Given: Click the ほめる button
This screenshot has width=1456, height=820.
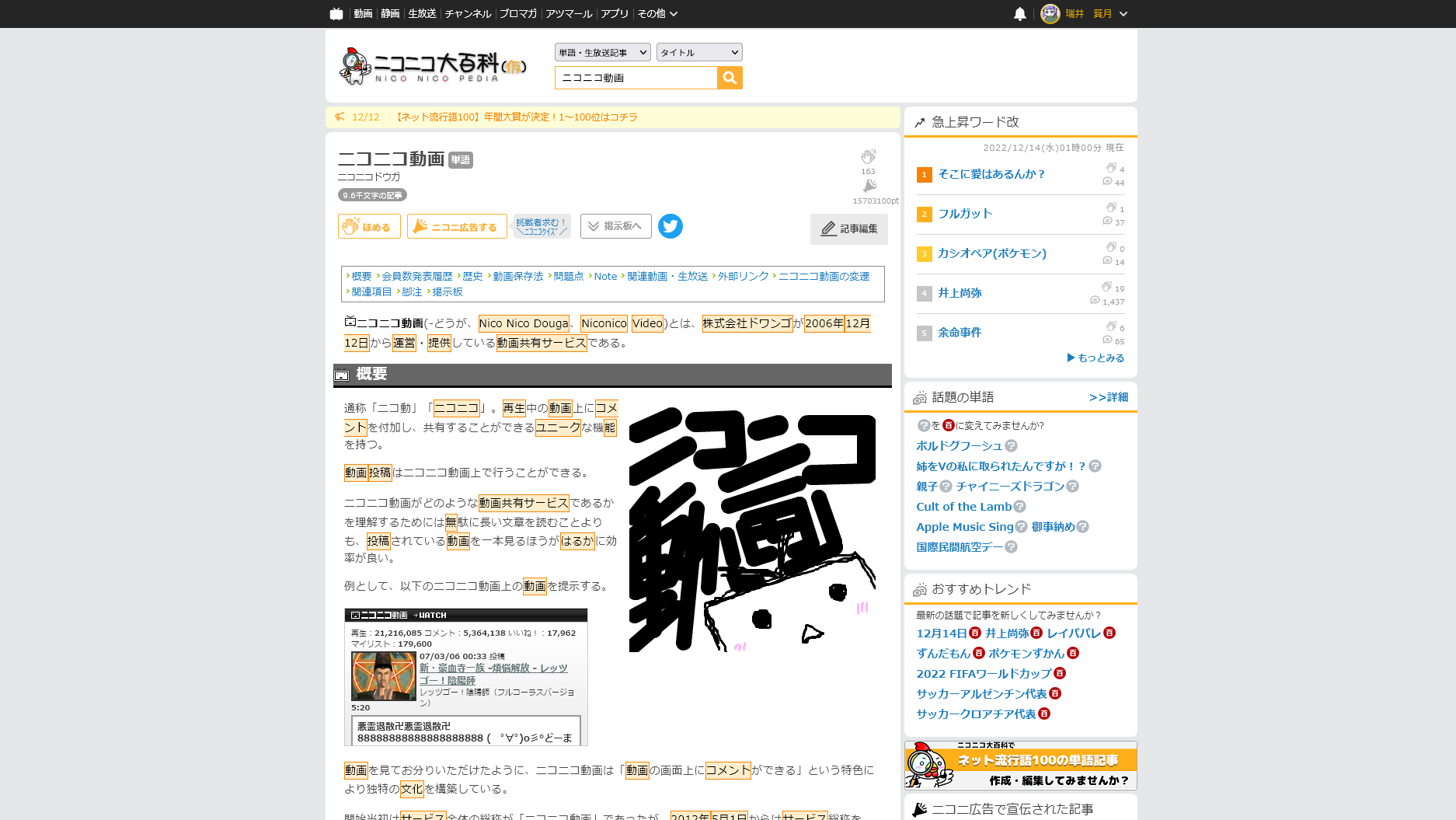Looking at the screenshot, I should [369, 226].
